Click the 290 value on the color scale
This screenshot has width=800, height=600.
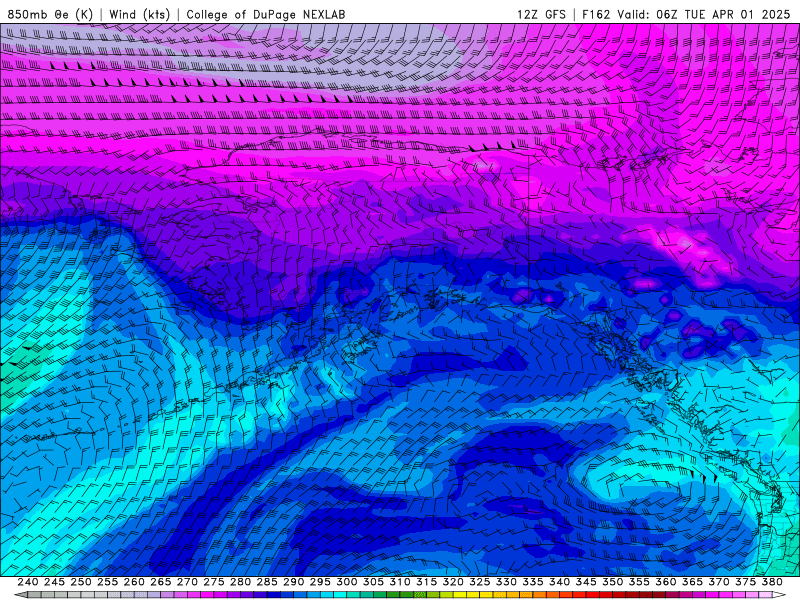coord(293,582)
